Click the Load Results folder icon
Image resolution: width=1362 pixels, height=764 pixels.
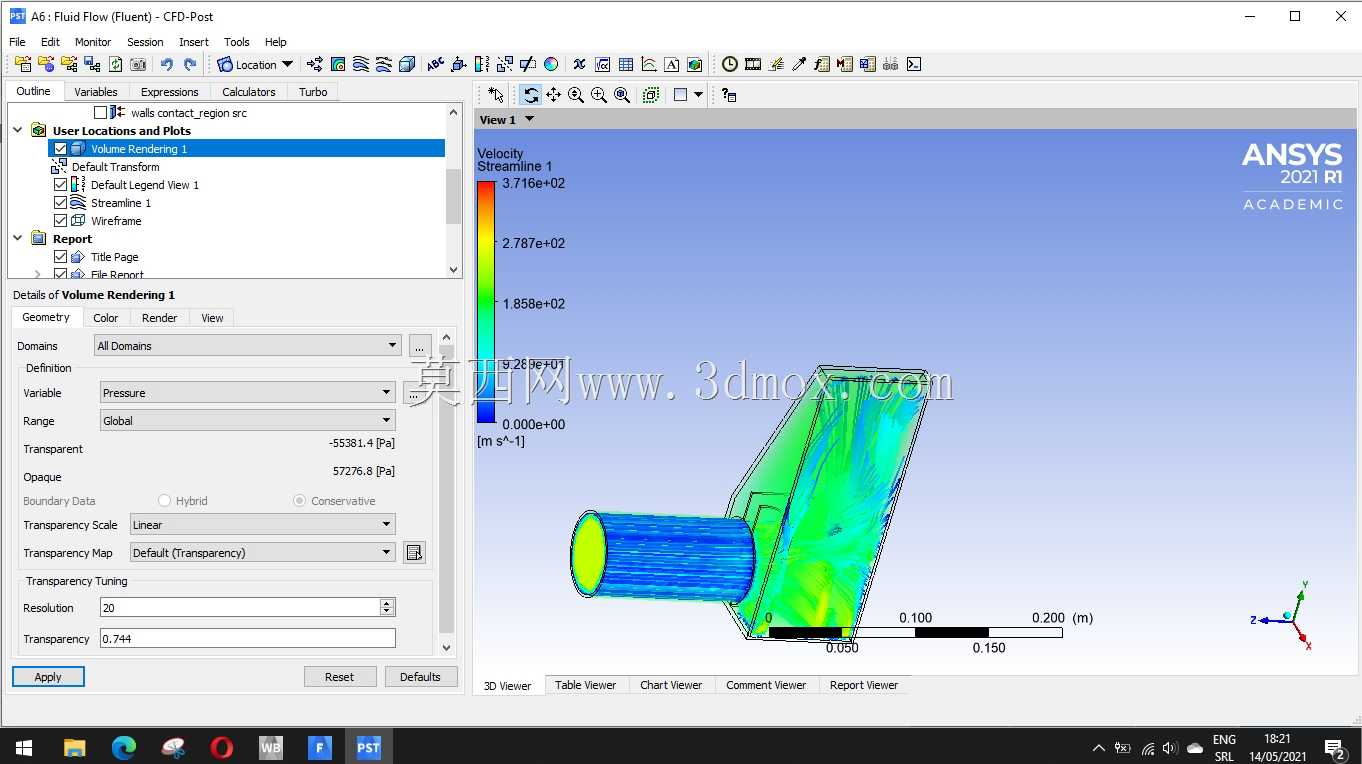(x=23, y=64)
